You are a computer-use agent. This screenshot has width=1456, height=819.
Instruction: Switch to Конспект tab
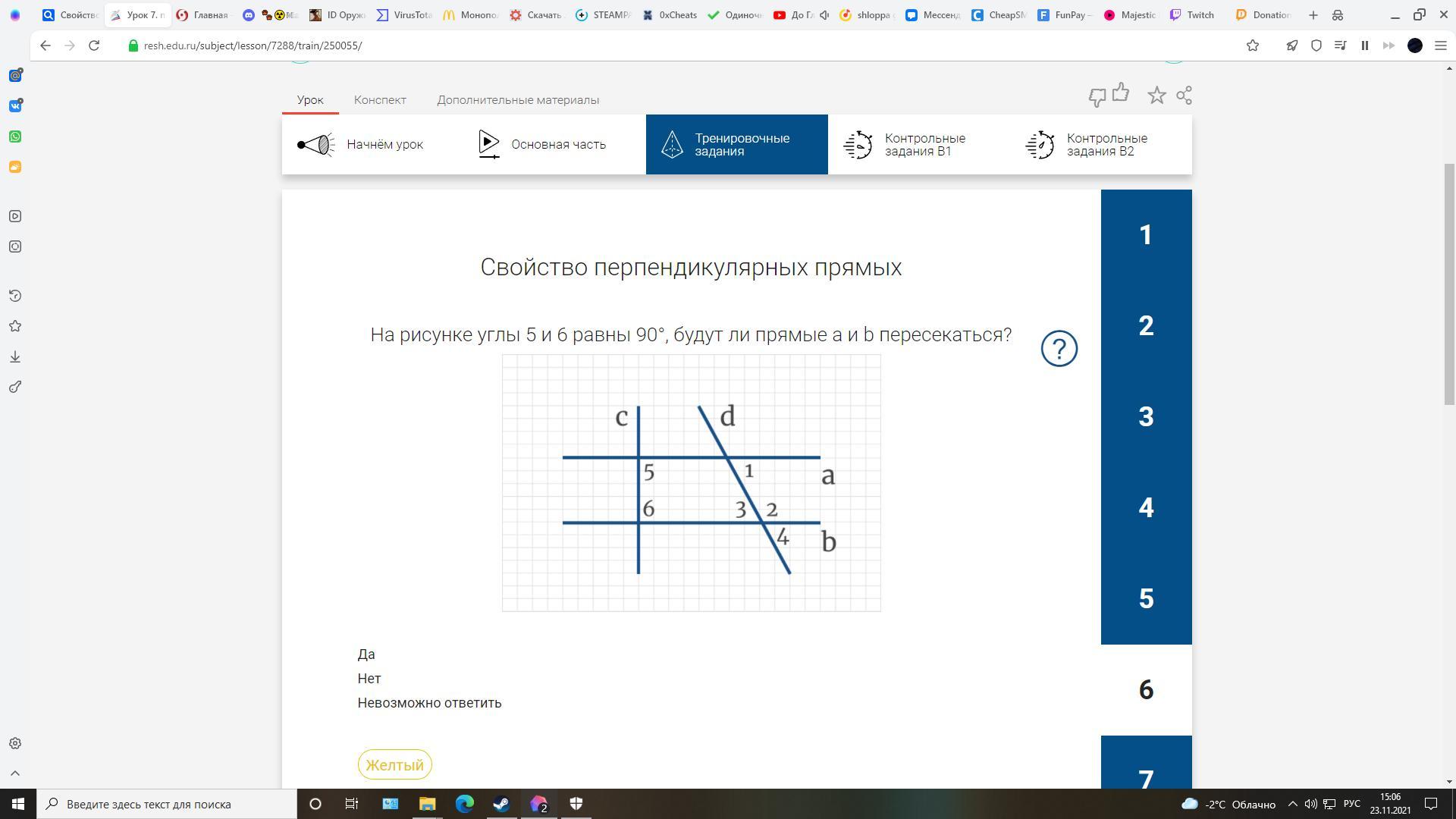pos(380,100)
